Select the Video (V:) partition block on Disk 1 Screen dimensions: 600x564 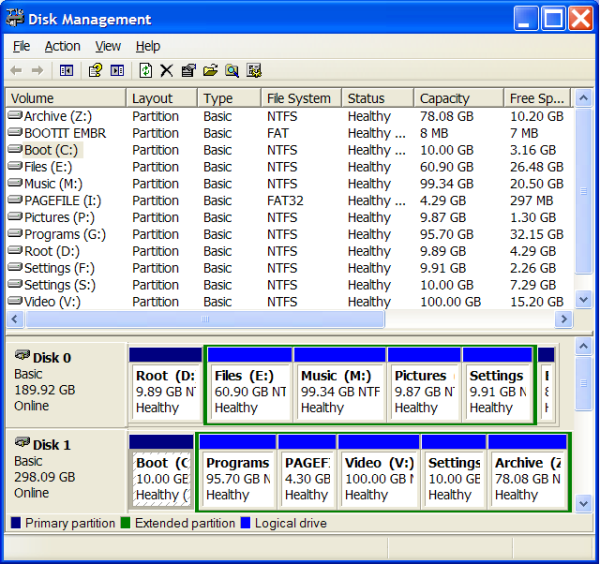(x=379, y=472)
